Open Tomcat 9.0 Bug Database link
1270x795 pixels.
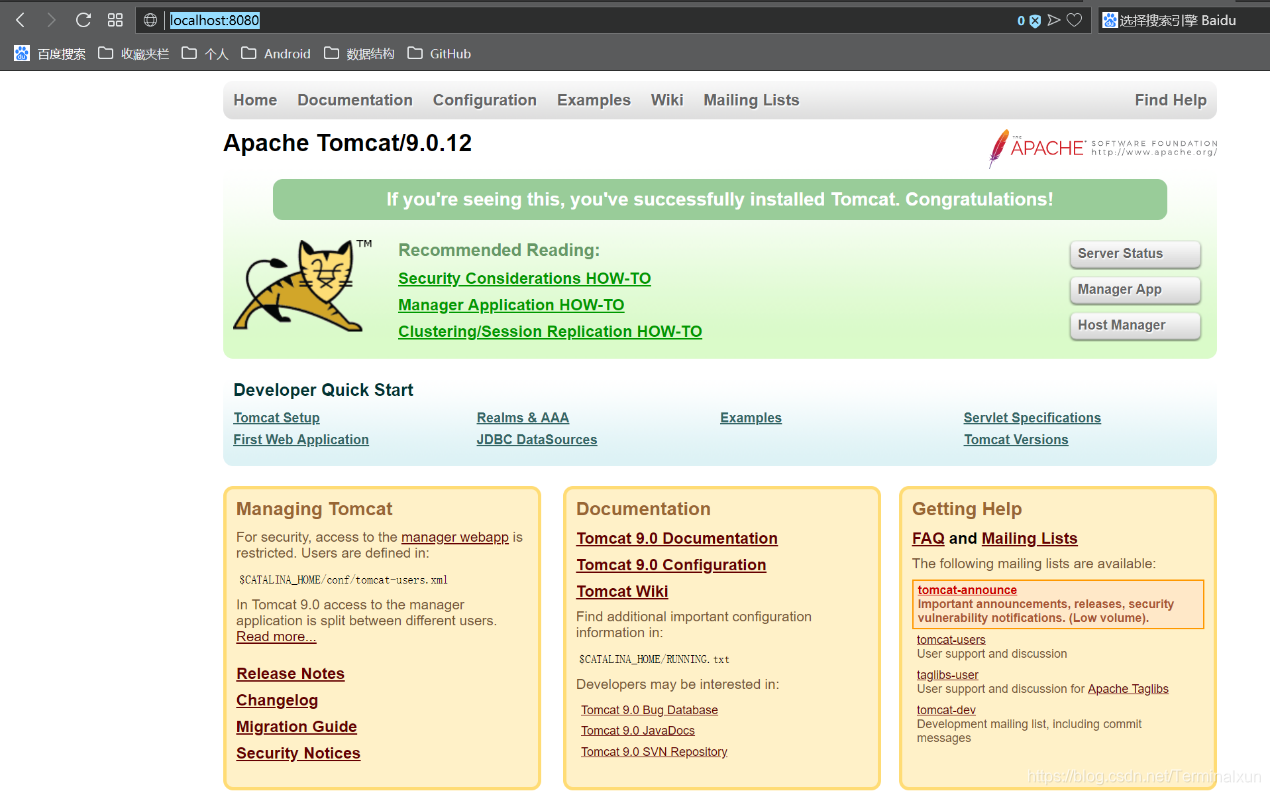649,710
